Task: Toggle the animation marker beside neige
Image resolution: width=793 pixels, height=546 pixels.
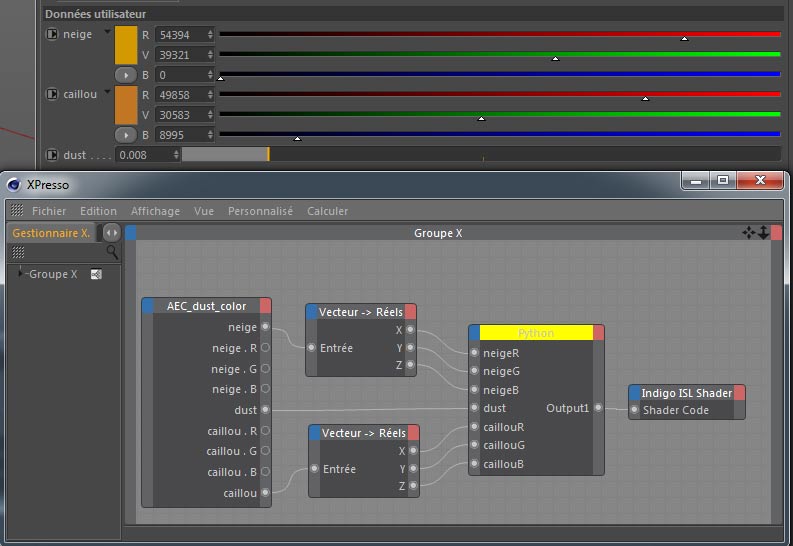Action: (52, 34)
